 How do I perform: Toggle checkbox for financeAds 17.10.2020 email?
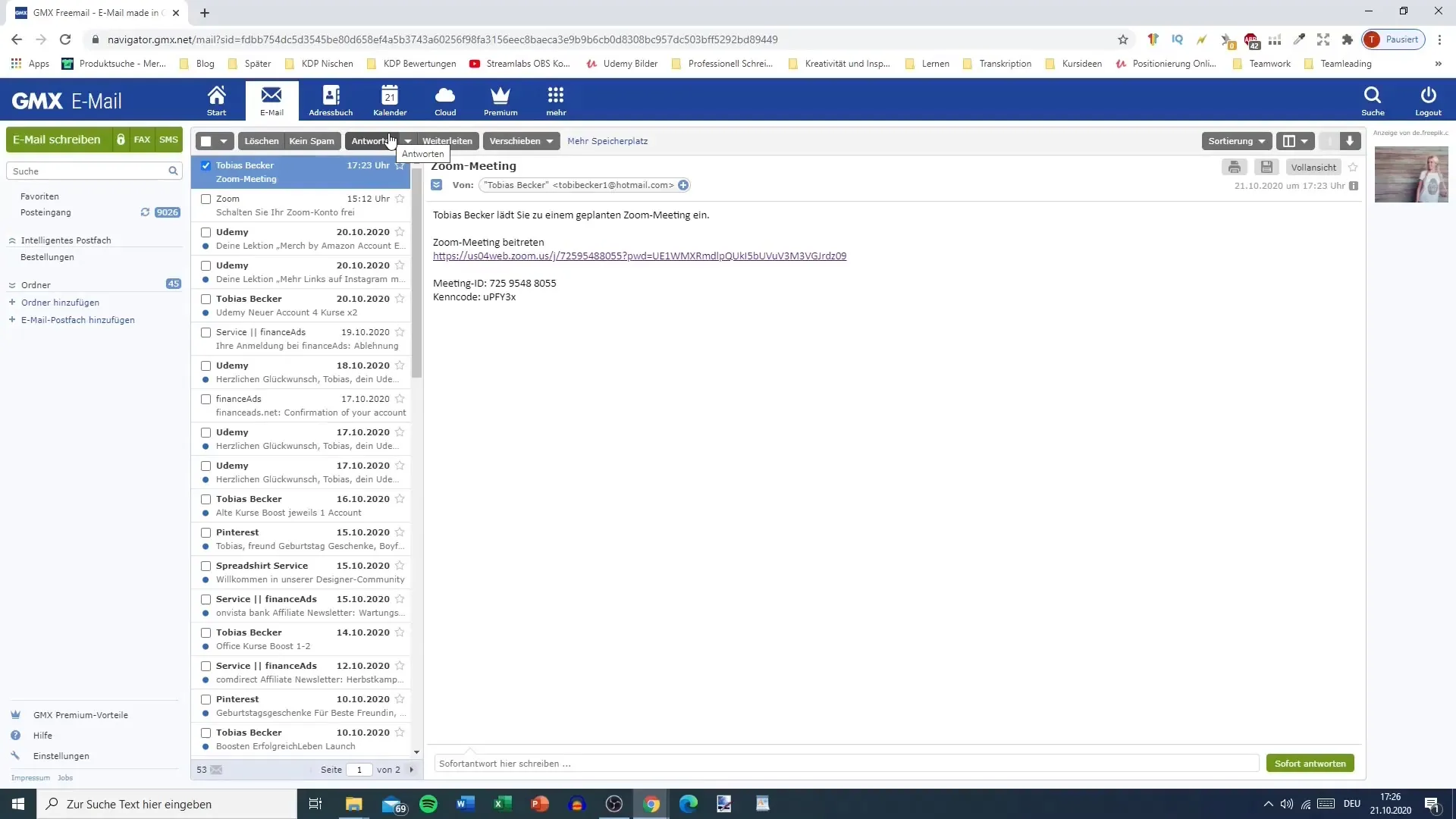[x=205, y=398]
